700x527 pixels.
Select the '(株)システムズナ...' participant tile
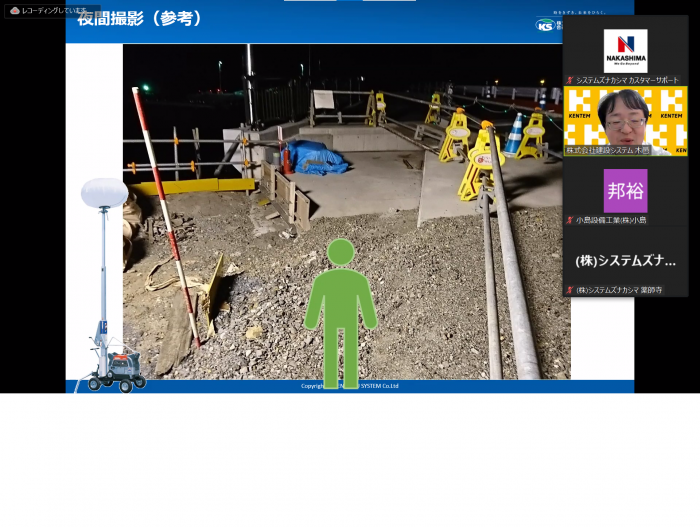[625, 261]
